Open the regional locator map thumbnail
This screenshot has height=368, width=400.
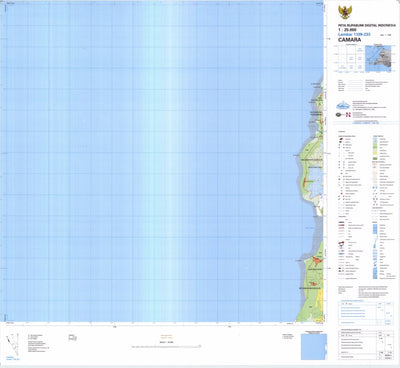pos(379,59)
